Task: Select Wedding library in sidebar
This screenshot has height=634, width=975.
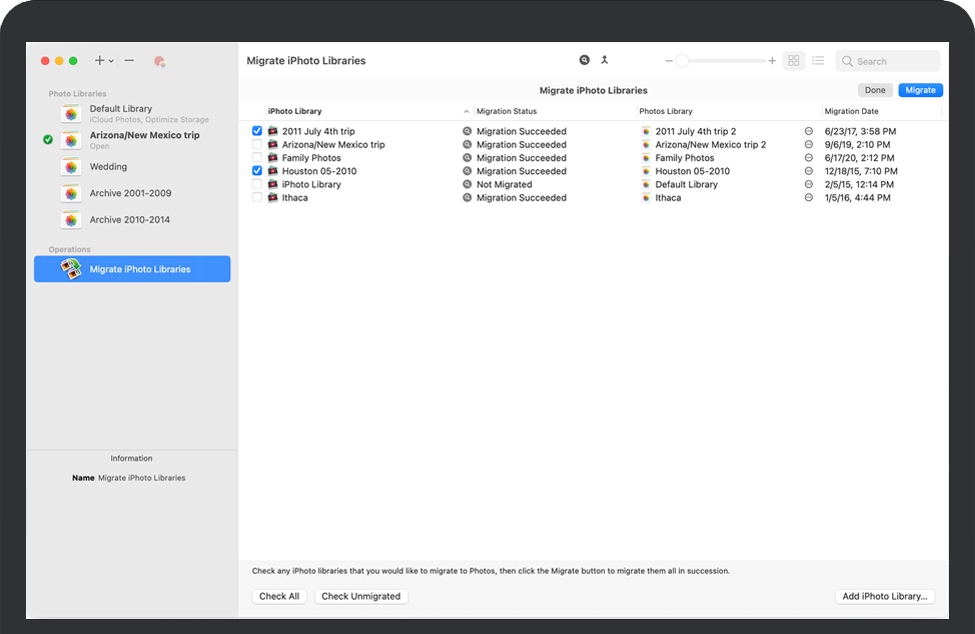Action: click(108, 167)
